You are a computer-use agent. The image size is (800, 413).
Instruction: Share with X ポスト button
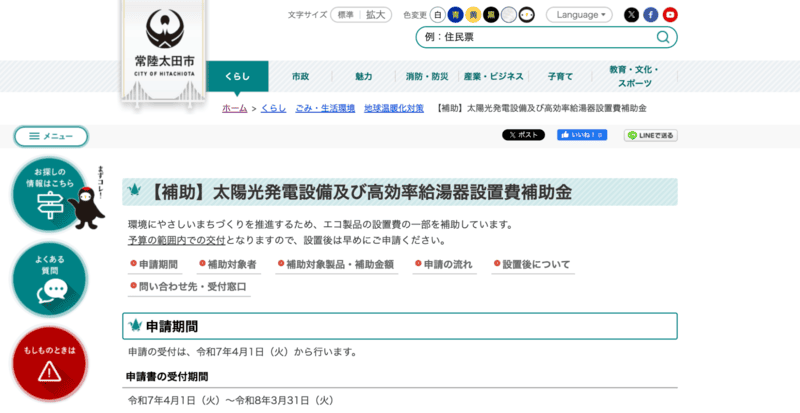[x=523, y=135]
